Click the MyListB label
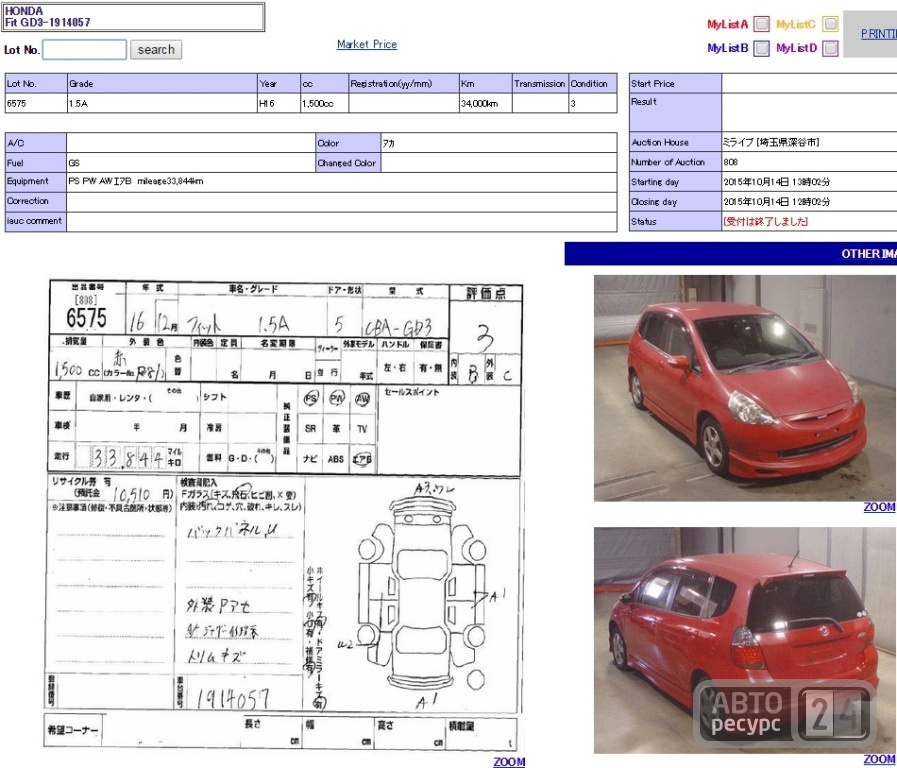Screen dimensions: 897x768 tap(727, 48)
